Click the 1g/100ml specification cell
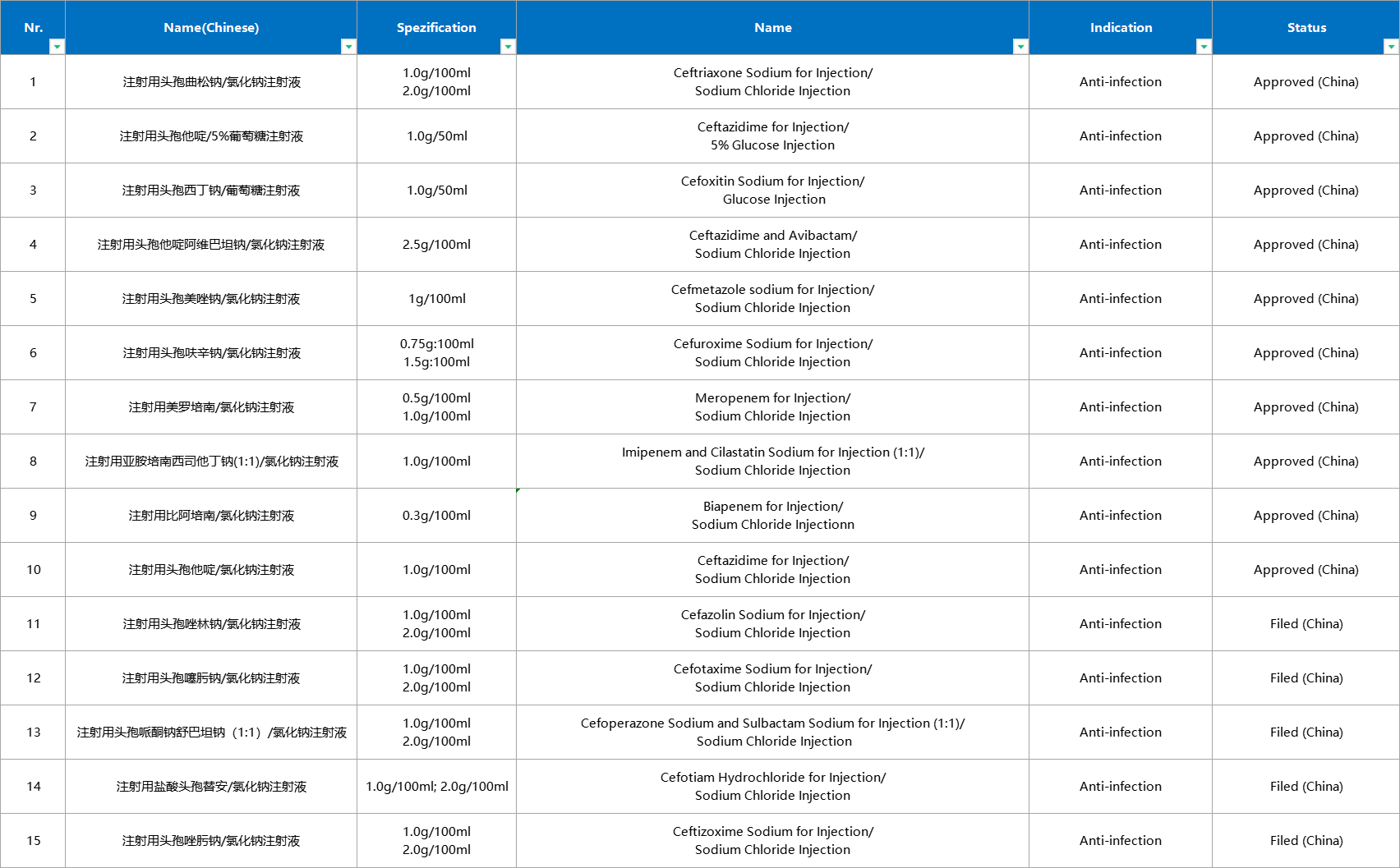 point(436,299)
